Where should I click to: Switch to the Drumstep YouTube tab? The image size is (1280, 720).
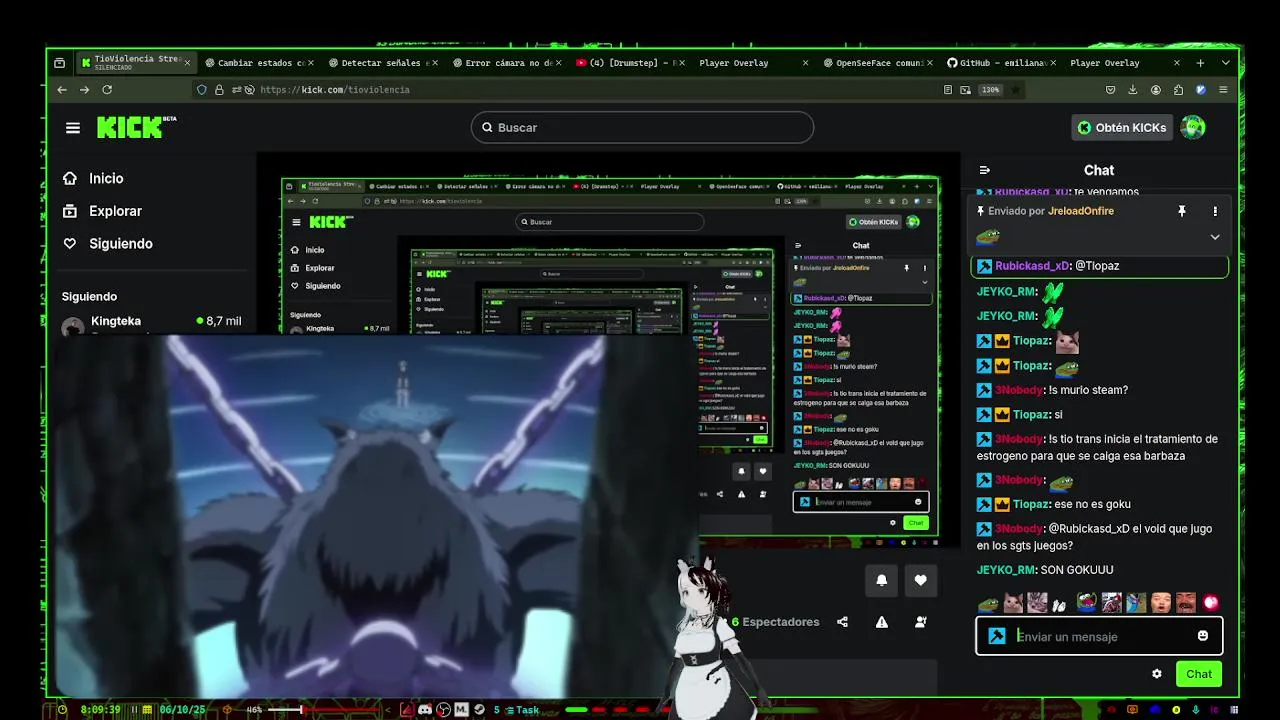[x=631, y=63]
